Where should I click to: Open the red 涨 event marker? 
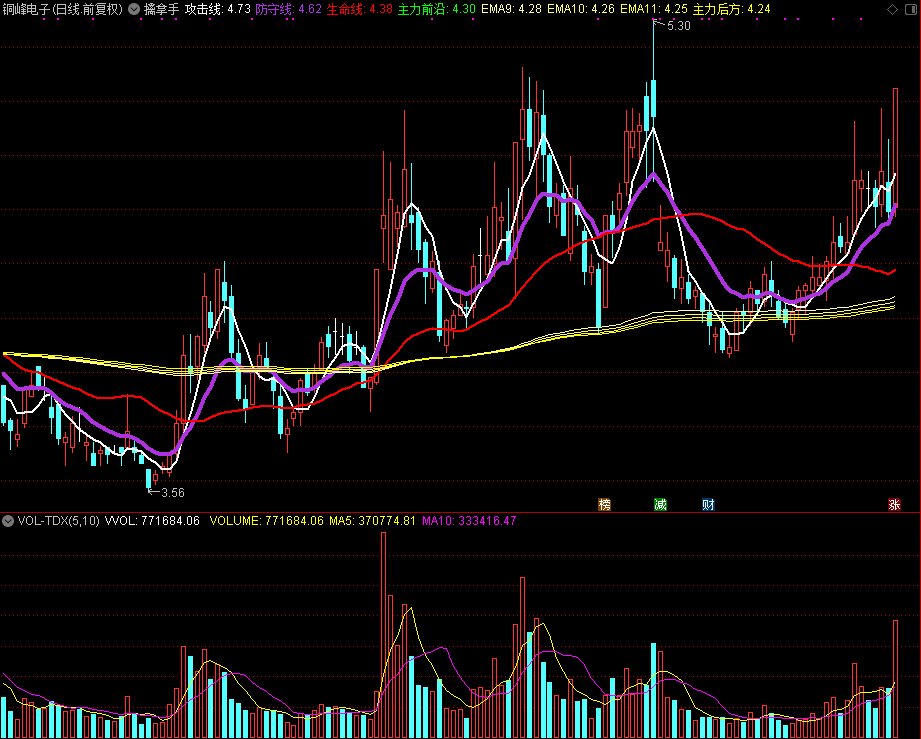coord(894,504)
